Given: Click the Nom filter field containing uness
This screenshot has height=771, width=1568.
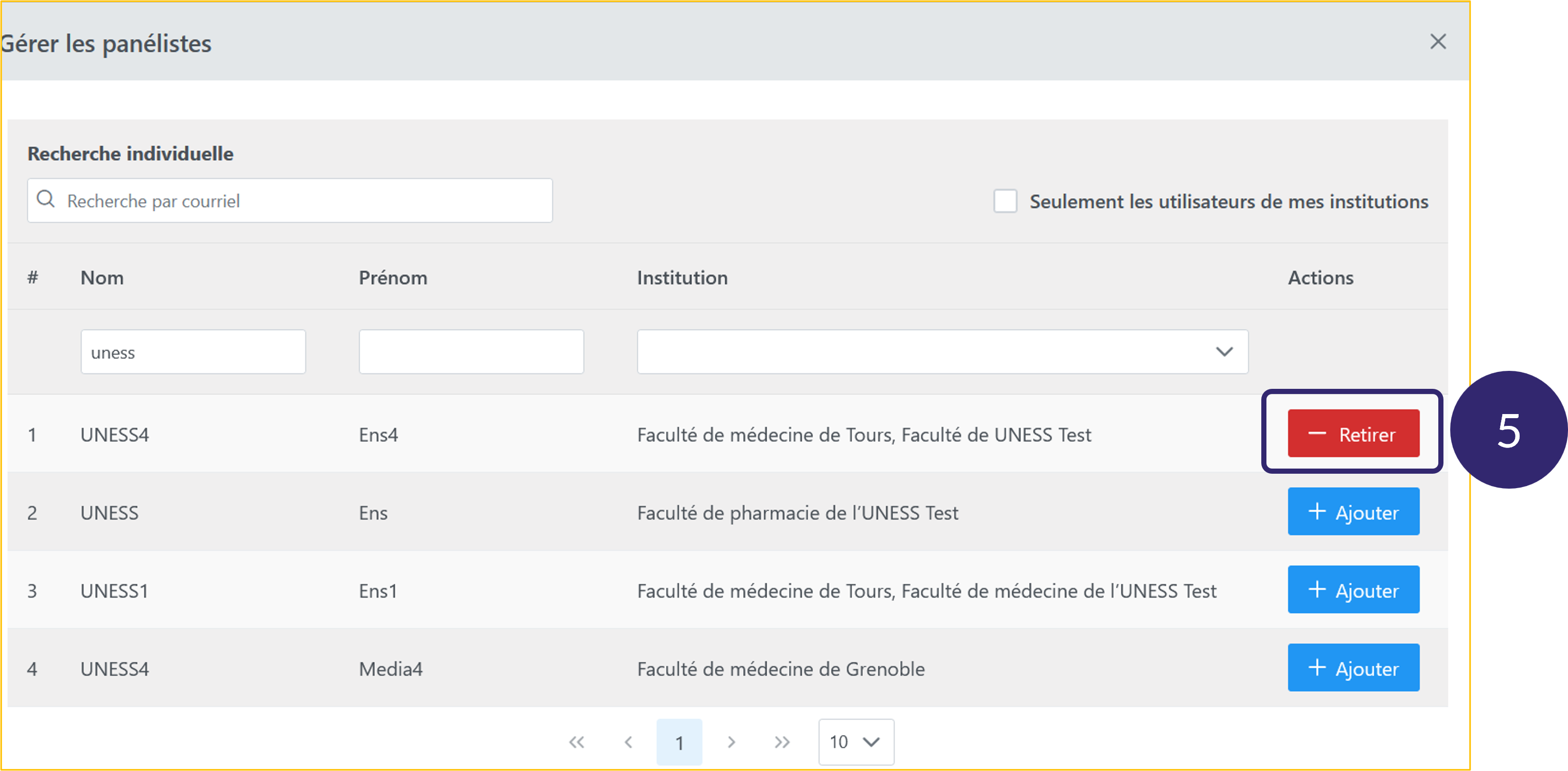Looking at the screenshot, I should 193,352.
